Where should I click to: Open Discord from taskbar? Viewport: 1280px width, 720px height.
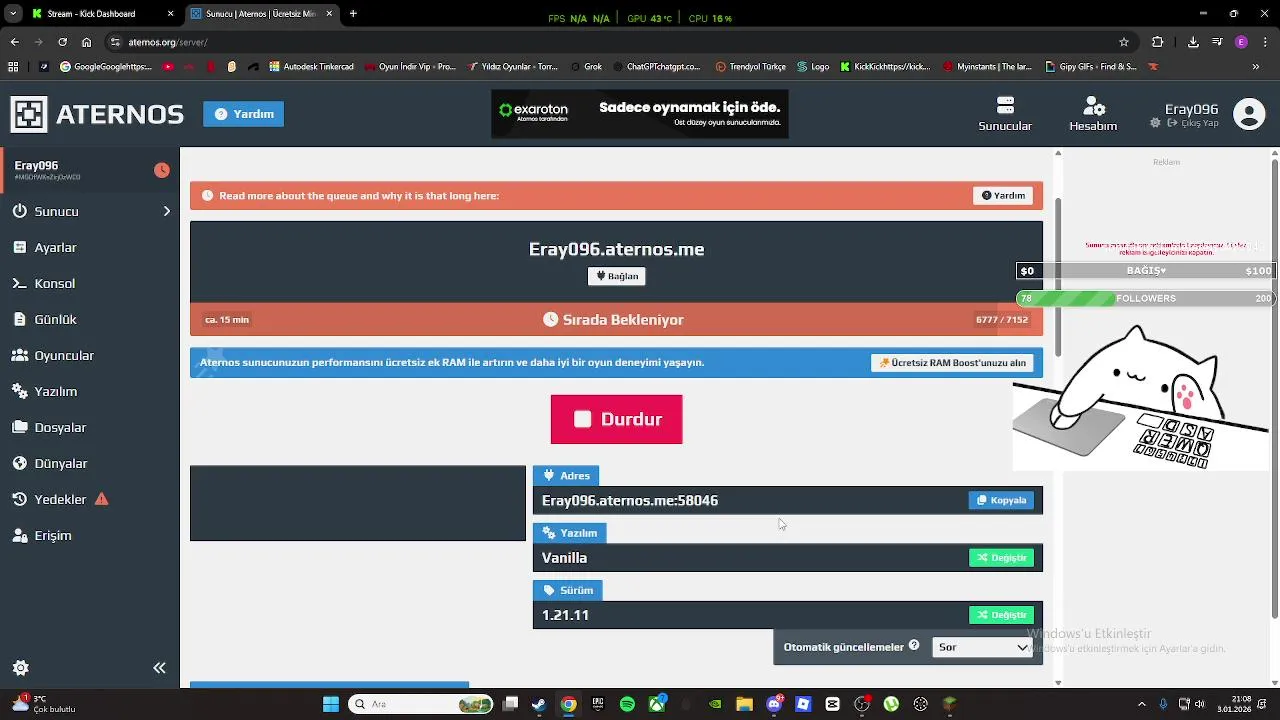[774, 704]
